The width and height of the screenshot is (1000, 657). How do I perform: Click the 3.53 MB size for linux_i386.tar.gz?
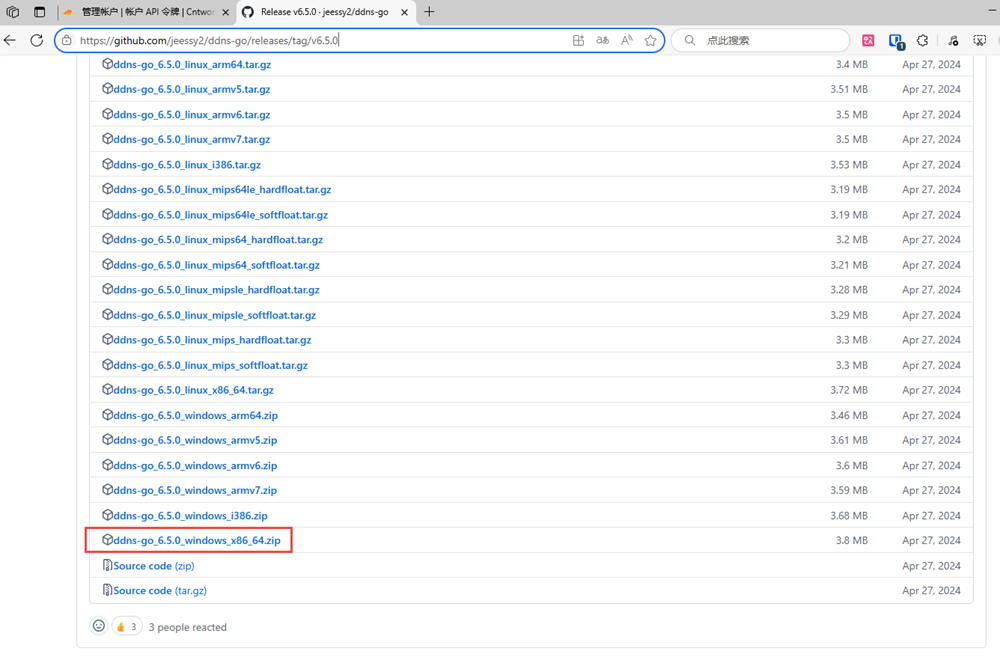coord(849,165)
